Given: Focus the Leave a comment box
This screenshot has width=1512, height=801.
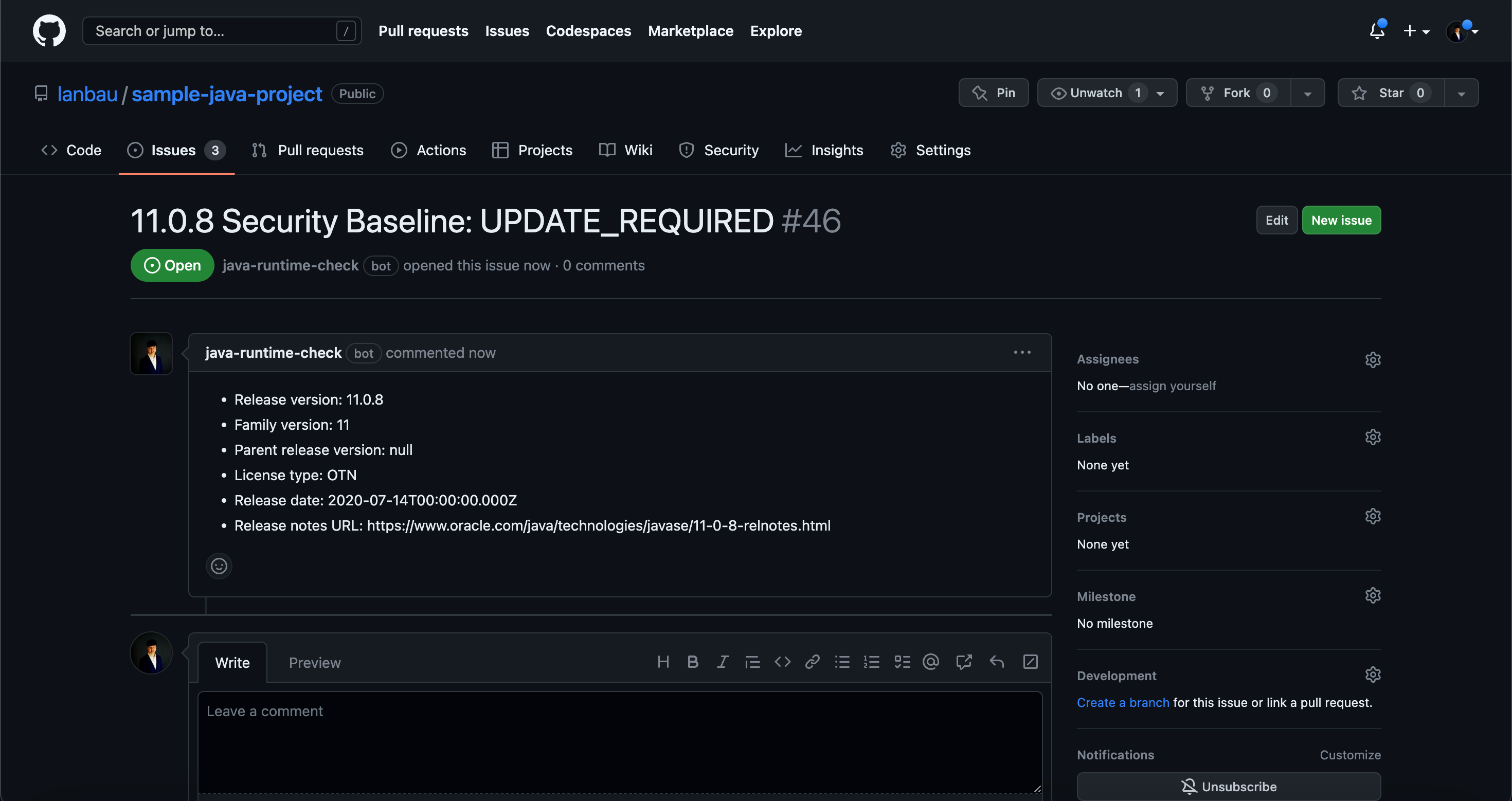Looking at the screenshot, I should [620, 742].
